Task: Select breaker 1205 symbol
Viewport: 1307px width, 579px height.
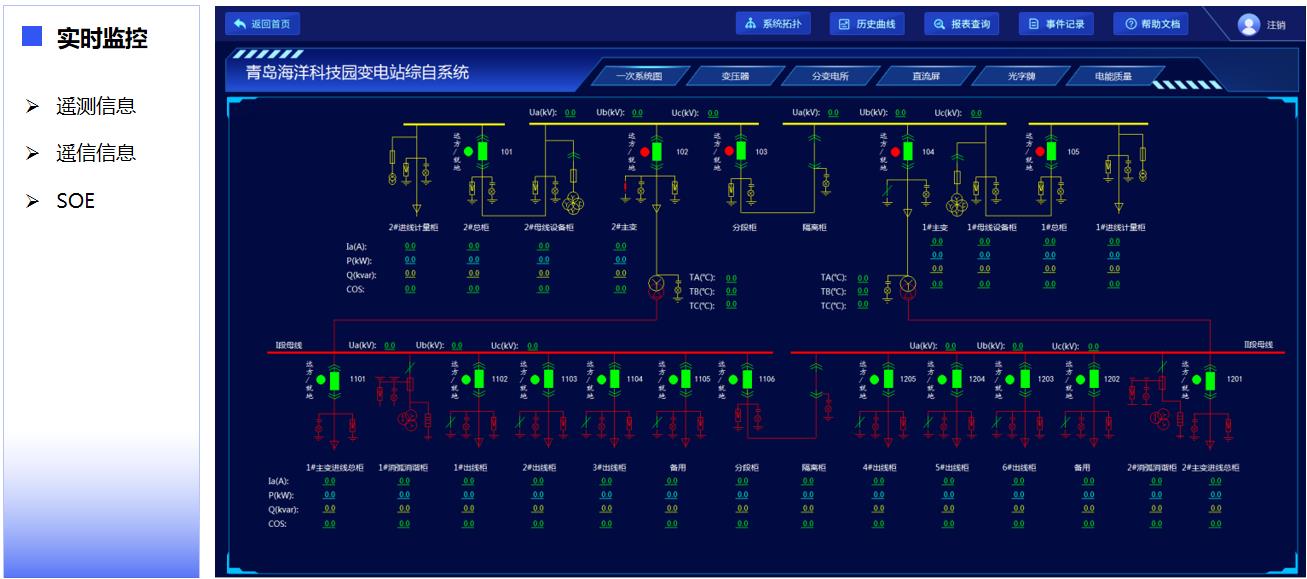Action: coord(888,379)
